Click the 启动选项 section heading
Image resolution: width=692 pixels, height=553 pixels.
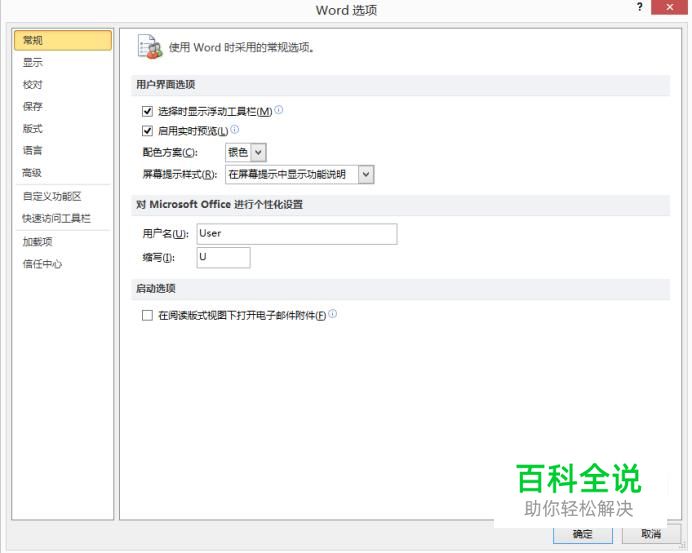[x=156, y=289]
